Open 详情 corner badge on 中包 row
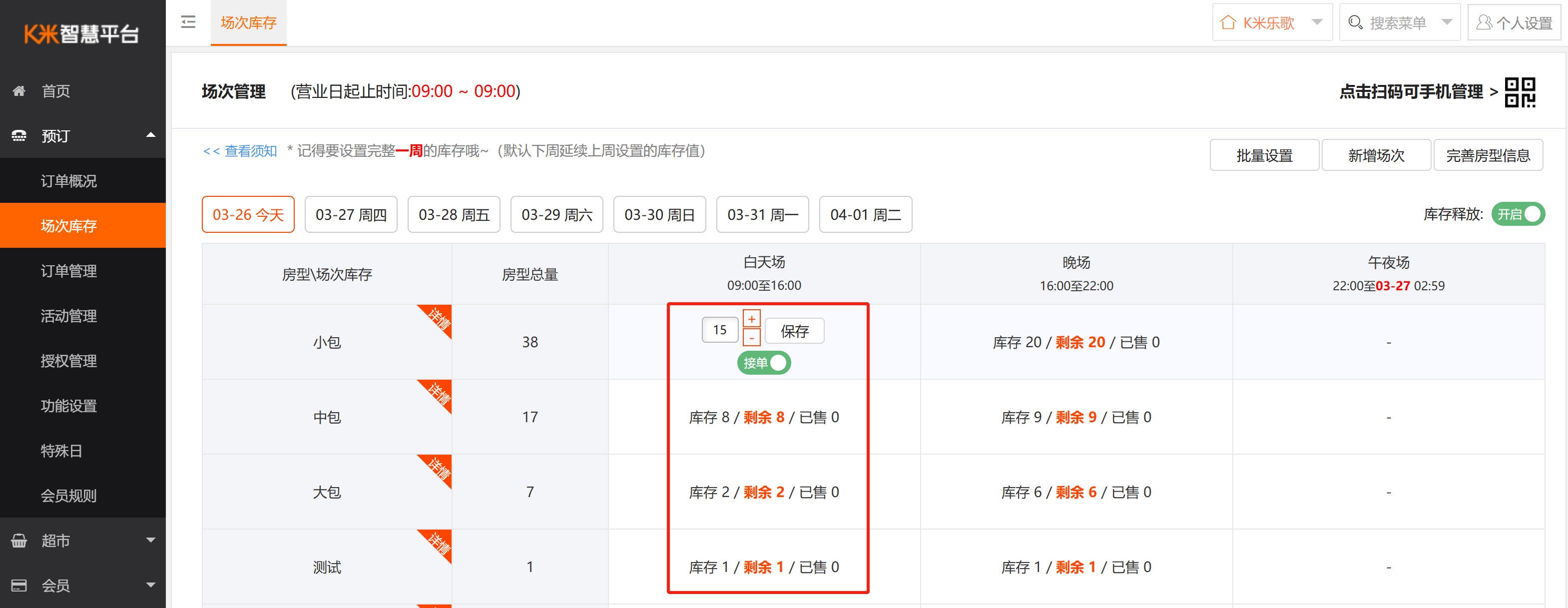The height and width of the screenshot is (608, 1568). 440,392
